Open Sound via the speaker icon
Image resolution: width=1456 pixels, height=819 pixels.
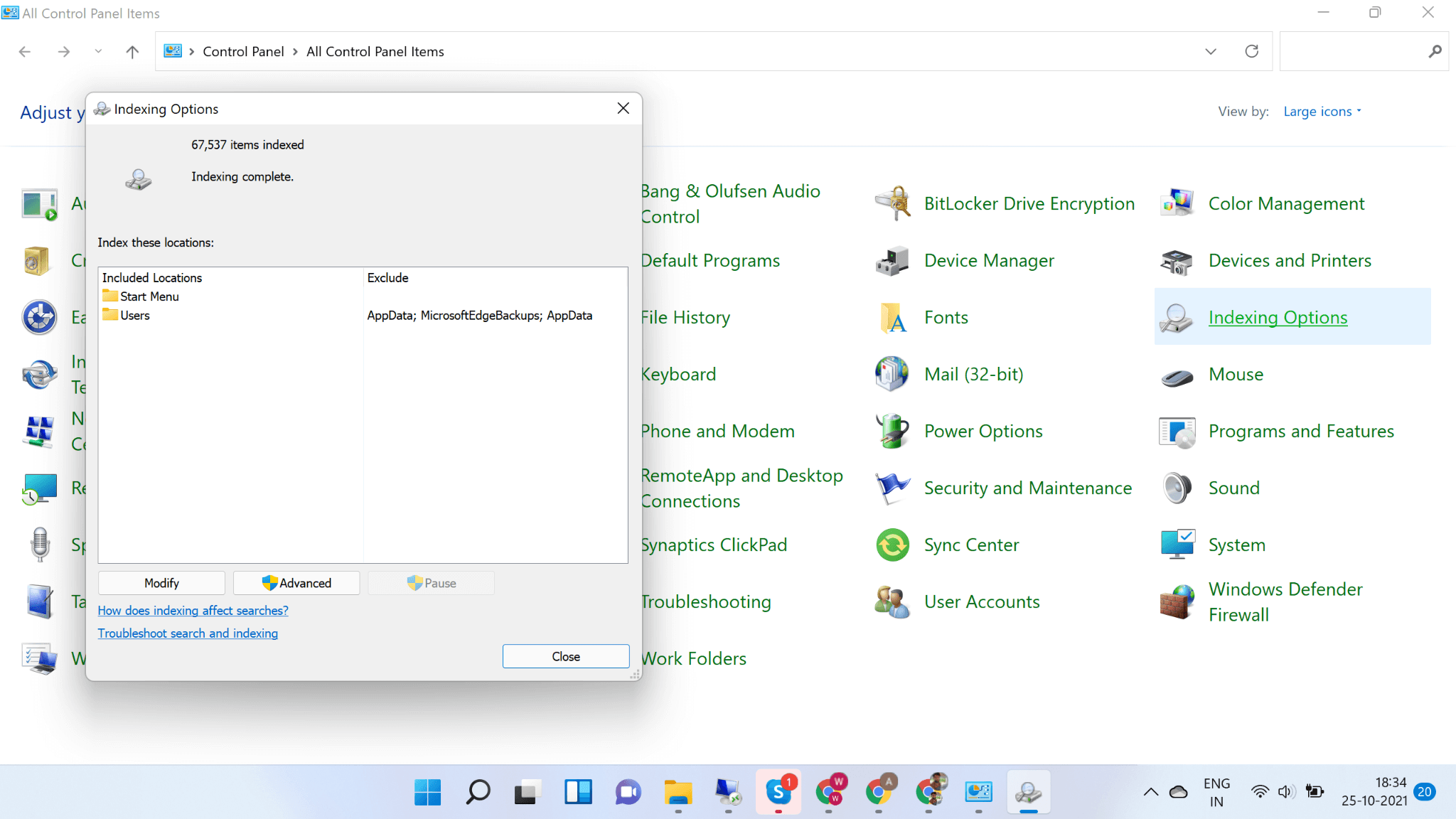coord(1177,488)
